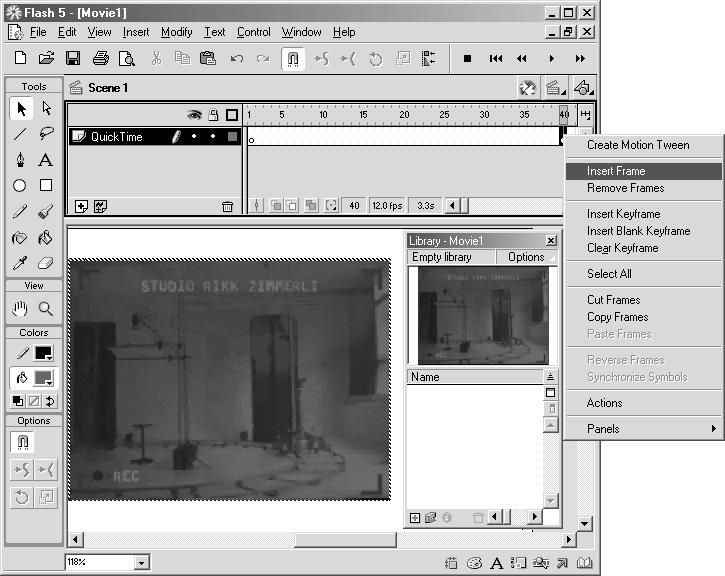The image size is (725, 576).
Task: Click the Align toolbar icon
Action: coord(428,59)
